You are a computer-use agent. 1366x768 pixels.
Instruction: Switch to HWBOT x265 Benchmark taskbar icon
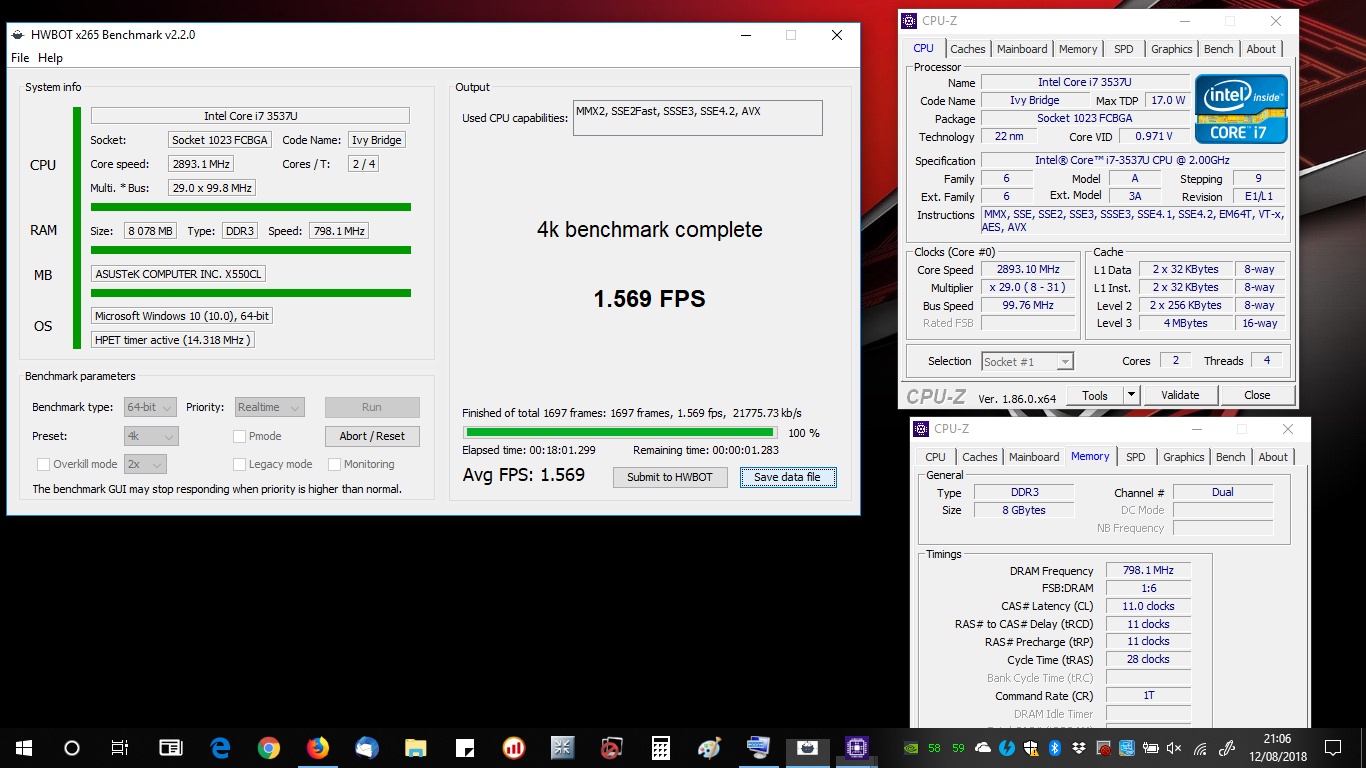(807, 747)
